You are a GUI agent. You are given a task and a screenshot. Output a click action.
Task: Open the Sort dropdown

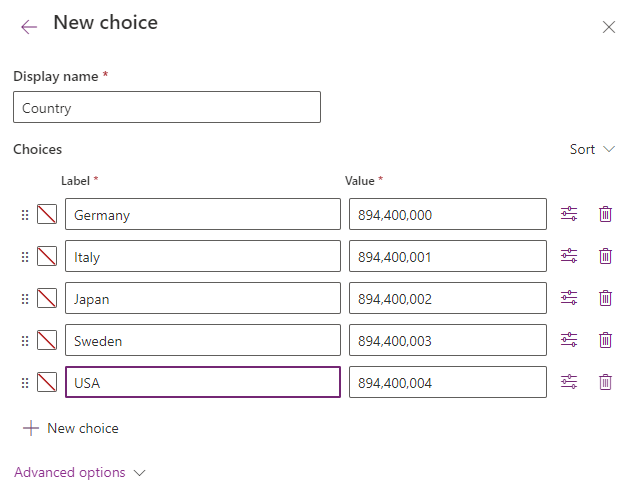(595, 149)
